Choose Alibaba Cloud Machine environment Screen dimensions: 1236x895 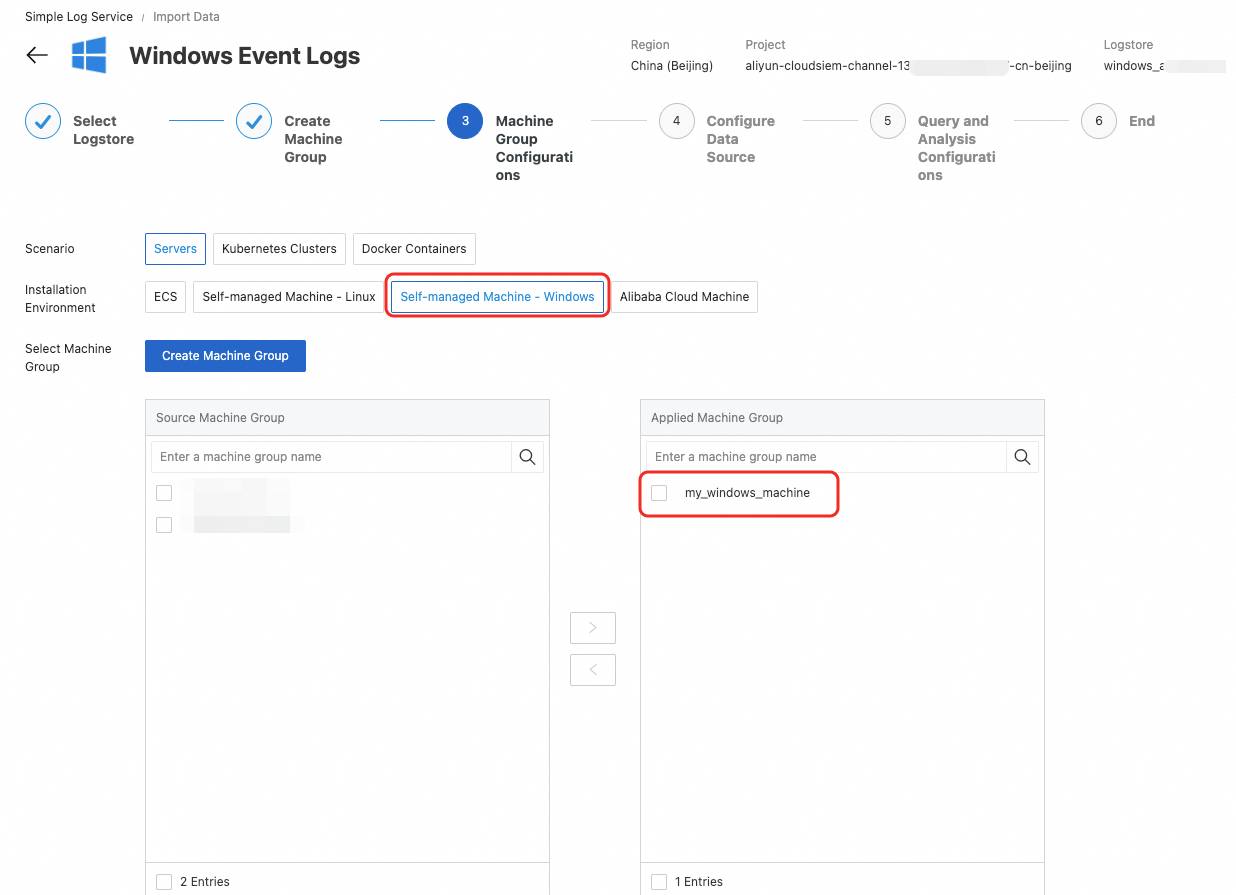point(684,297)
